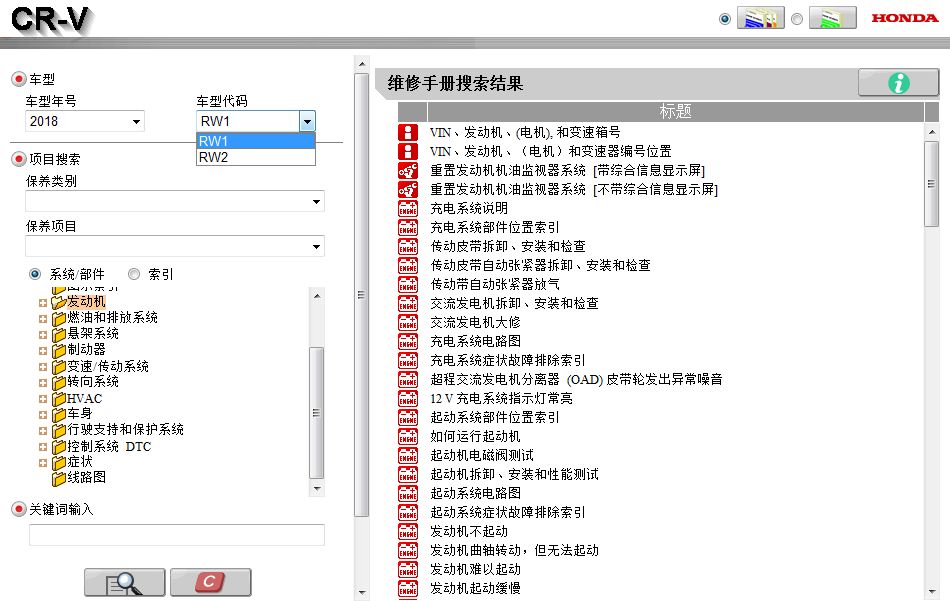Click engine icon beside 起动机电磁阀测试
The height and width of the screenshot is (601, 950).
point(408,455)
